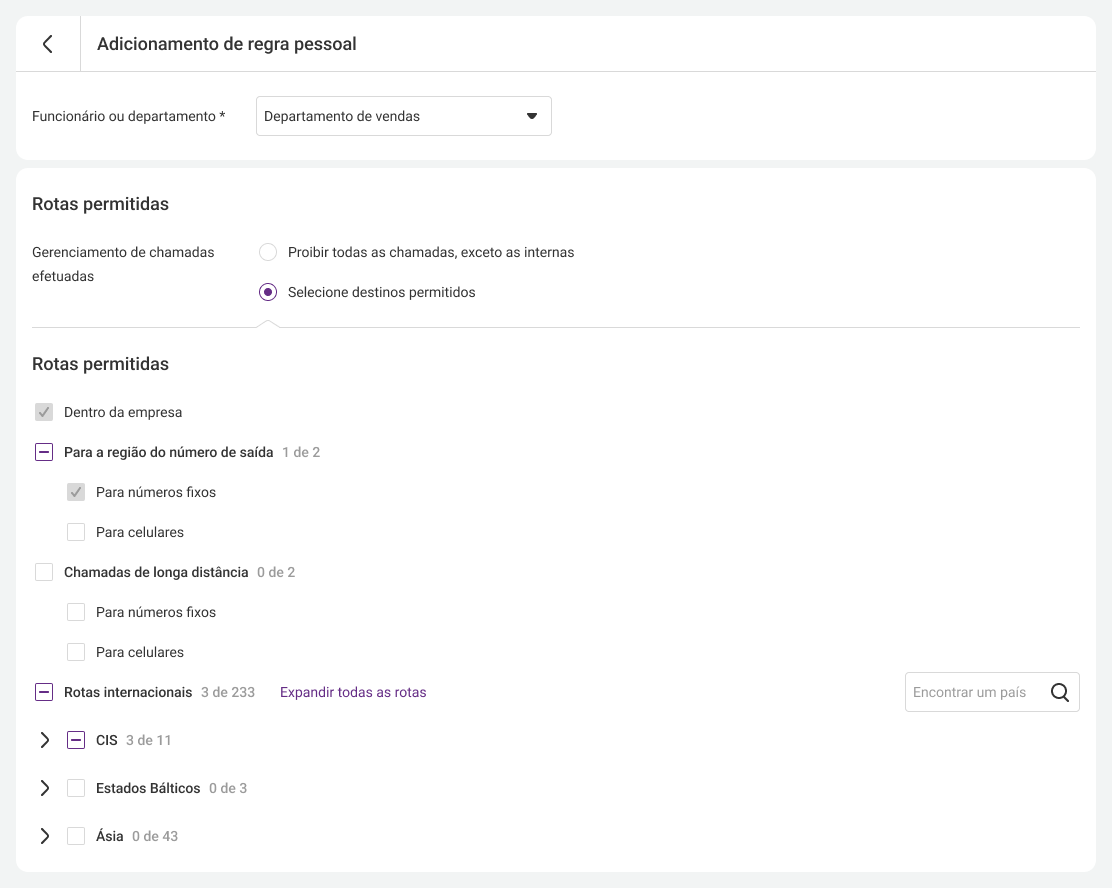
Task: Go back using the left arrow icon
Action: click(x=48, y=44)
